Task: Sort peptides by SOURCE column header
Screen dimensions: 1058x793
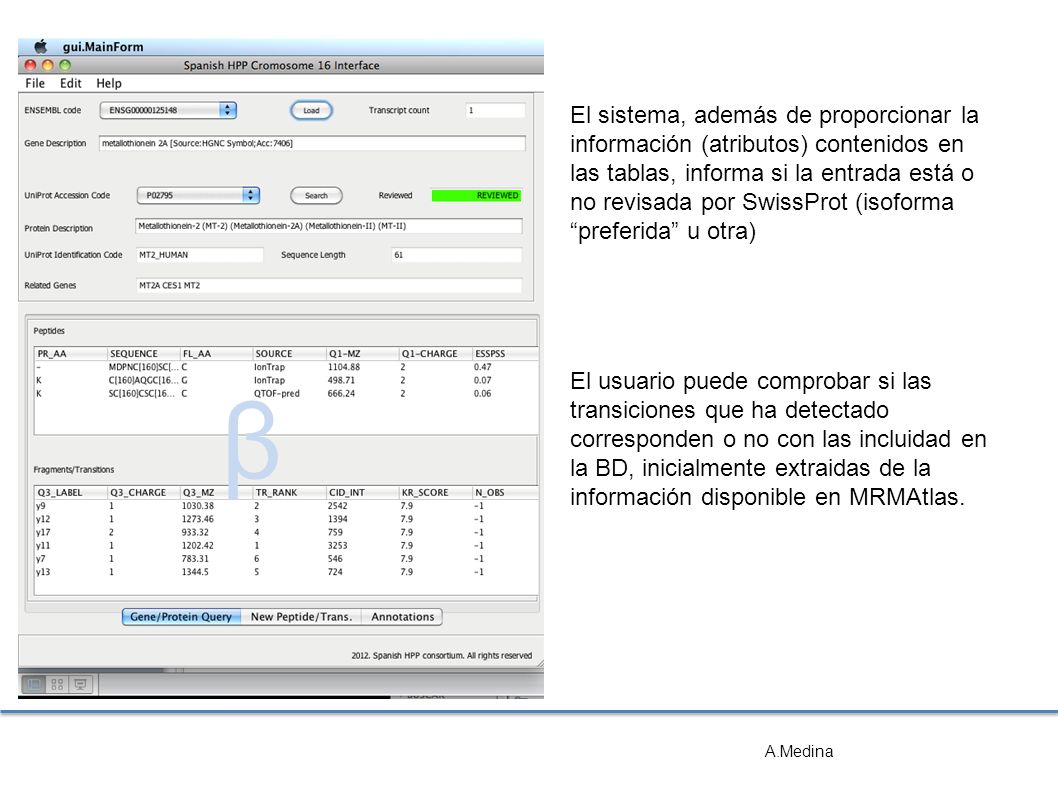Action: (x=289, y=354)
